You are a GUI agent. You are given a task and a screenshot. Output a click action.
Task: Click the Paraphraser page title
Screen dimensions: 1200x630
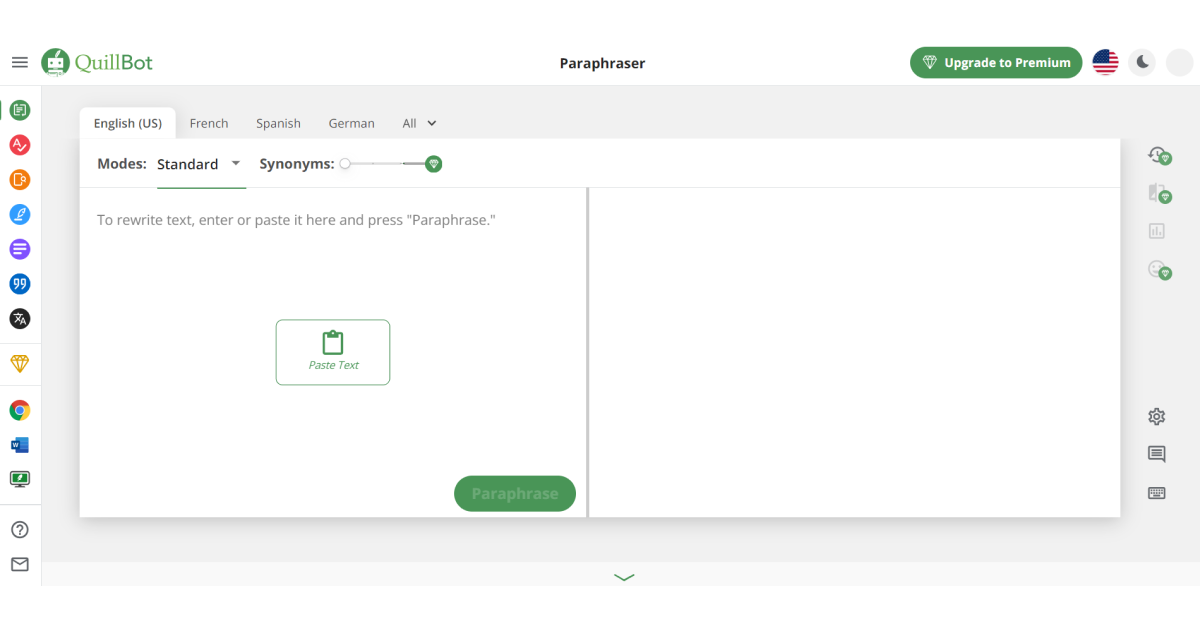[602, 63]
